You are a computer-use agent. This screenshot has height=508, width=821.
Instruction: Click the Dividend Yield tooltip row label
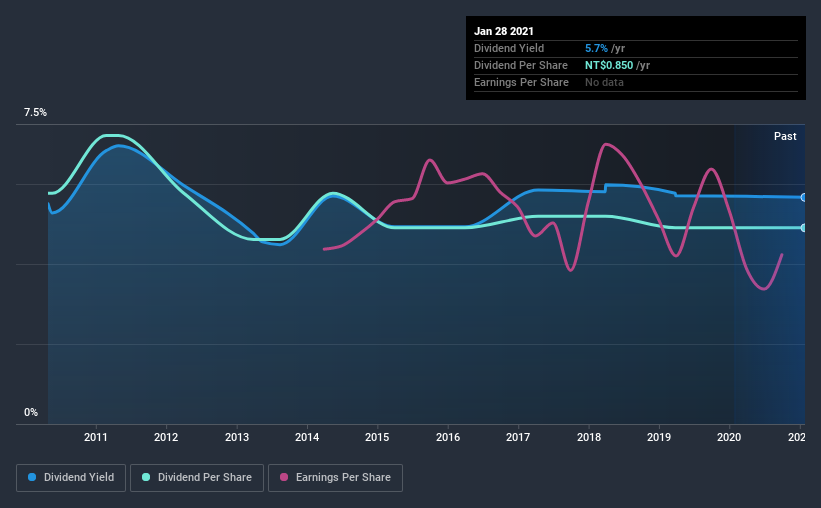509,48
